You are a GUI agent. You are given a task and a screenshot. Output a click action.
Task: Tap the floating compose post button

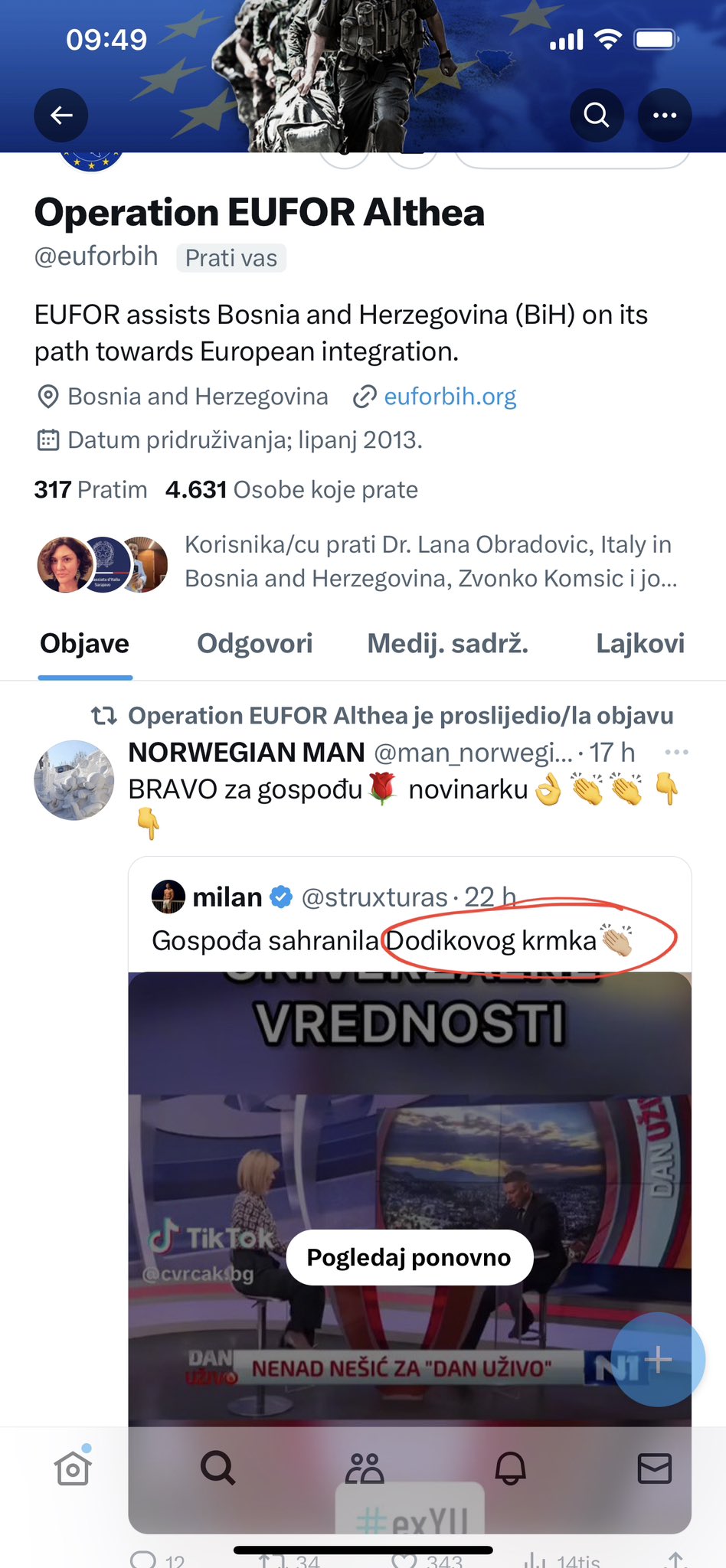point(658,1360)
